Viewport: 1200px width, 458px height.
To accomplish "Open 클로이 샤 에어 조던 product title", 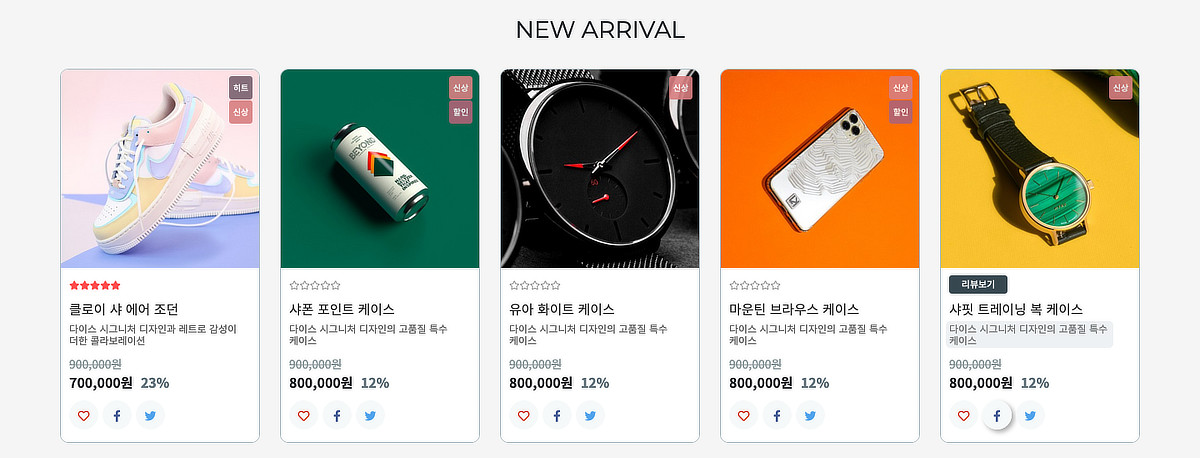I will tap(124, 309).
